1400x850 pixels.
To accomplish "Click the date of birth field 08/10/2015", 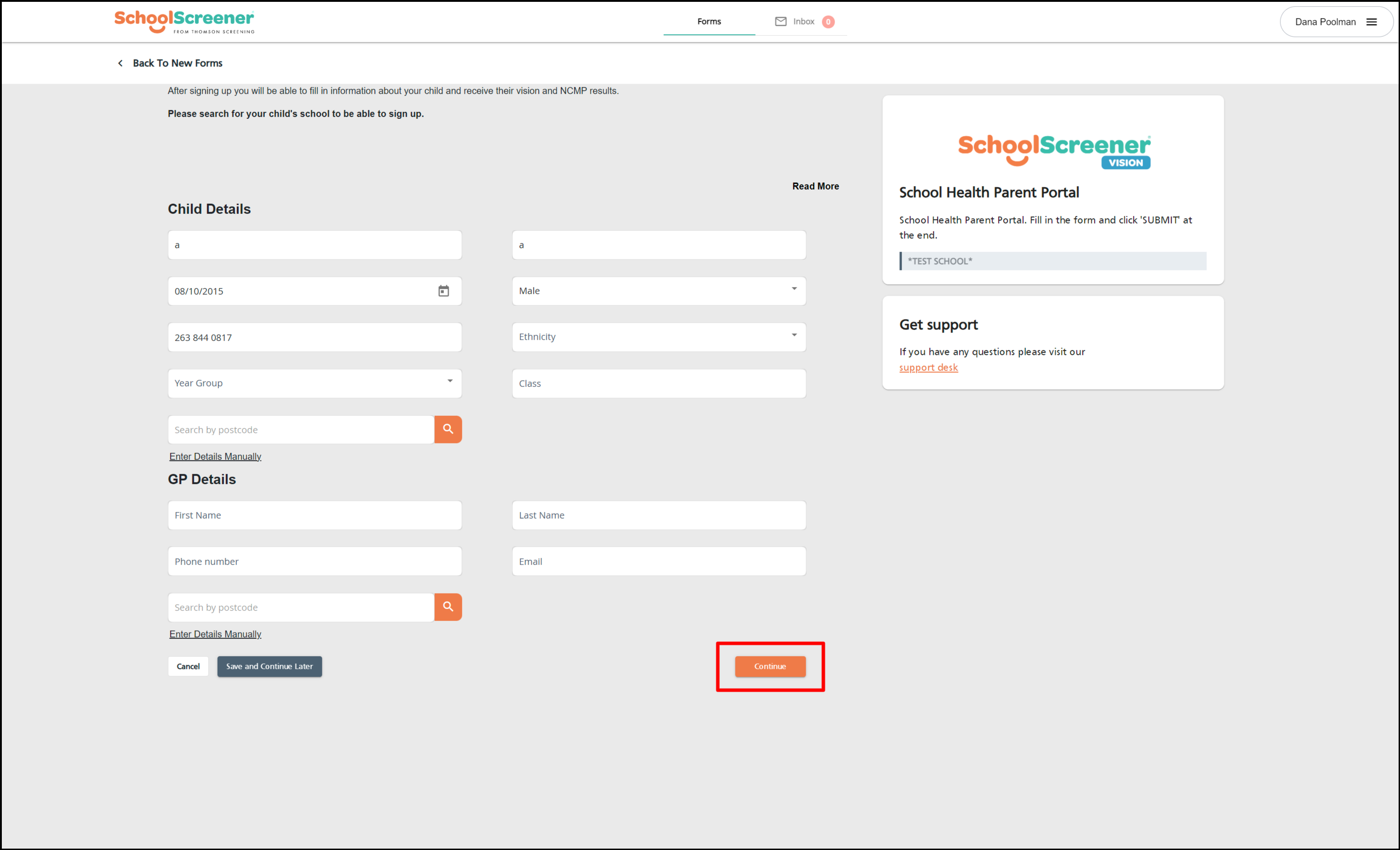I will 315,291.
